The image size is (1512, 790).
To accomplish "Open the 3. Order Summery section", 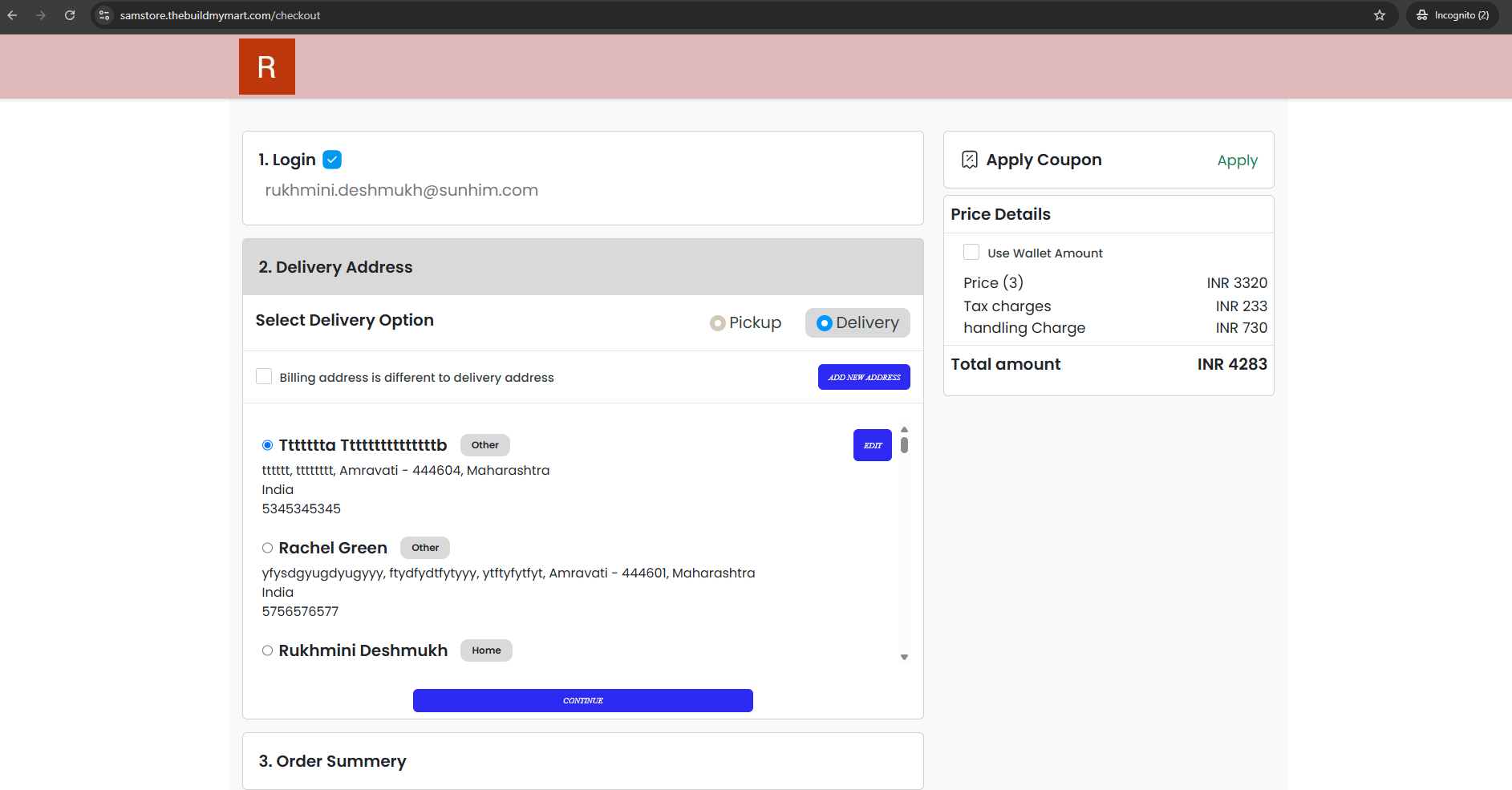I will [583, 761].
